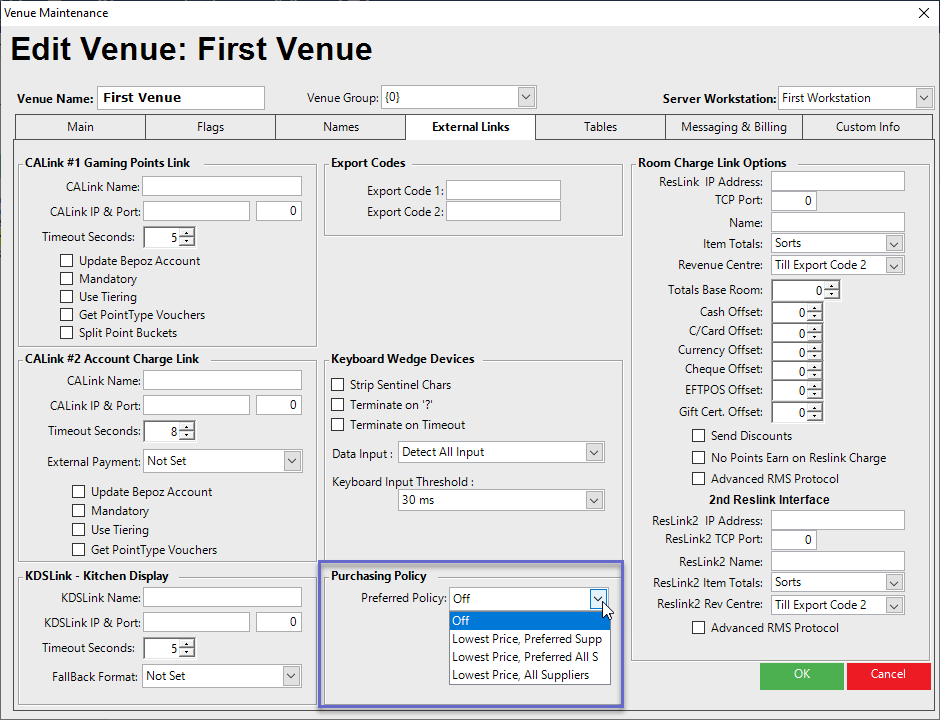The width and height of the screenshot is (940, 720).
Task: Click the ResLink IP Address field
Action: tap(837, 182)
